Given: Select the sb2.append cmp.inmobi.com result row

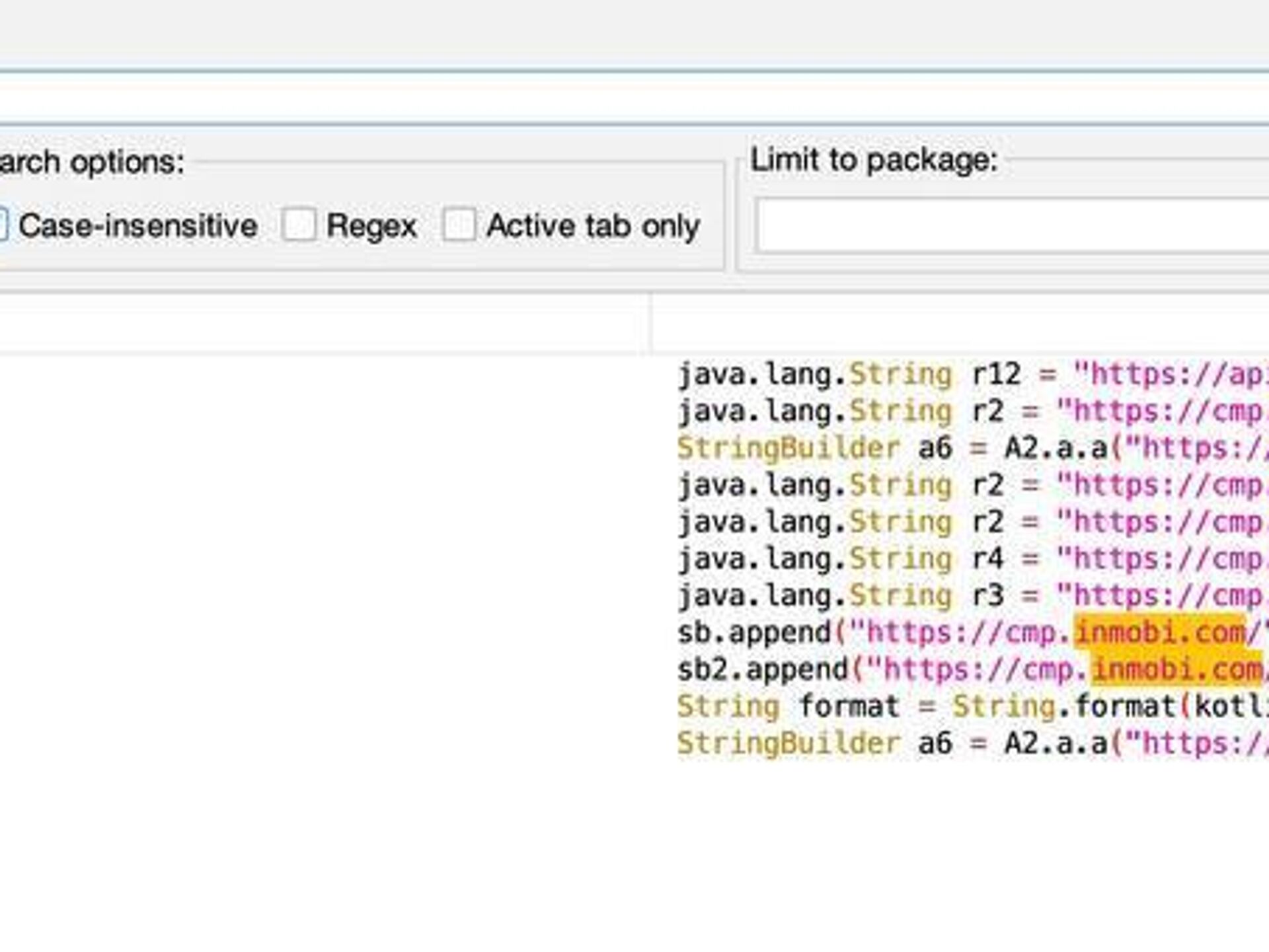Looking at the screenshot, I should [973, 670].
